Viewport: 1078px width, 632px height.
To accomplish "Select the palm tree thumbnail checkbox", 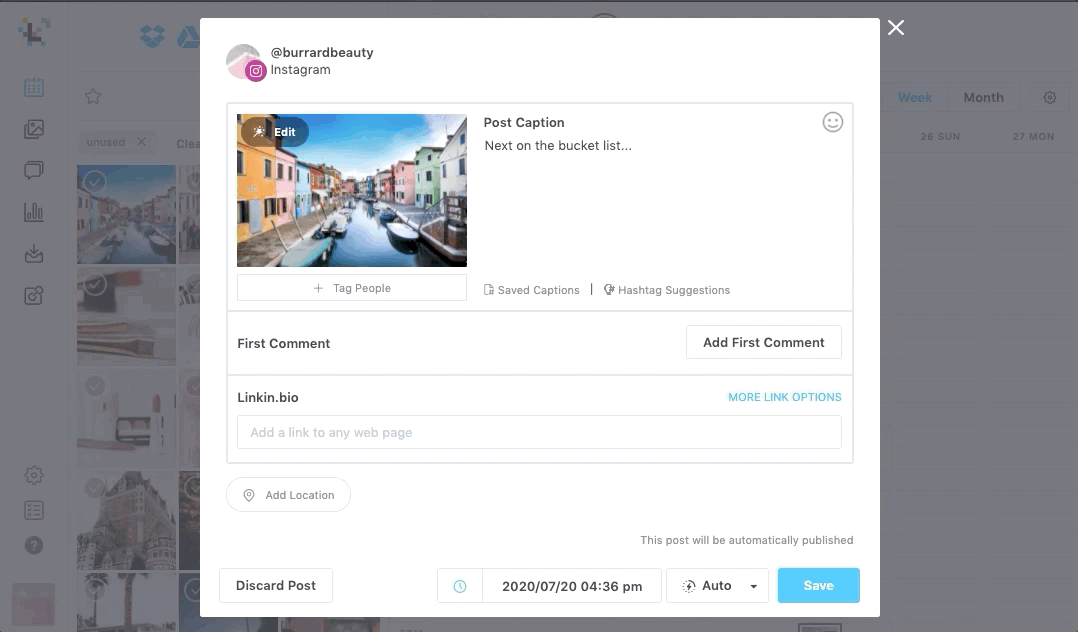I will pyautogui.click(x=95, y=589).
